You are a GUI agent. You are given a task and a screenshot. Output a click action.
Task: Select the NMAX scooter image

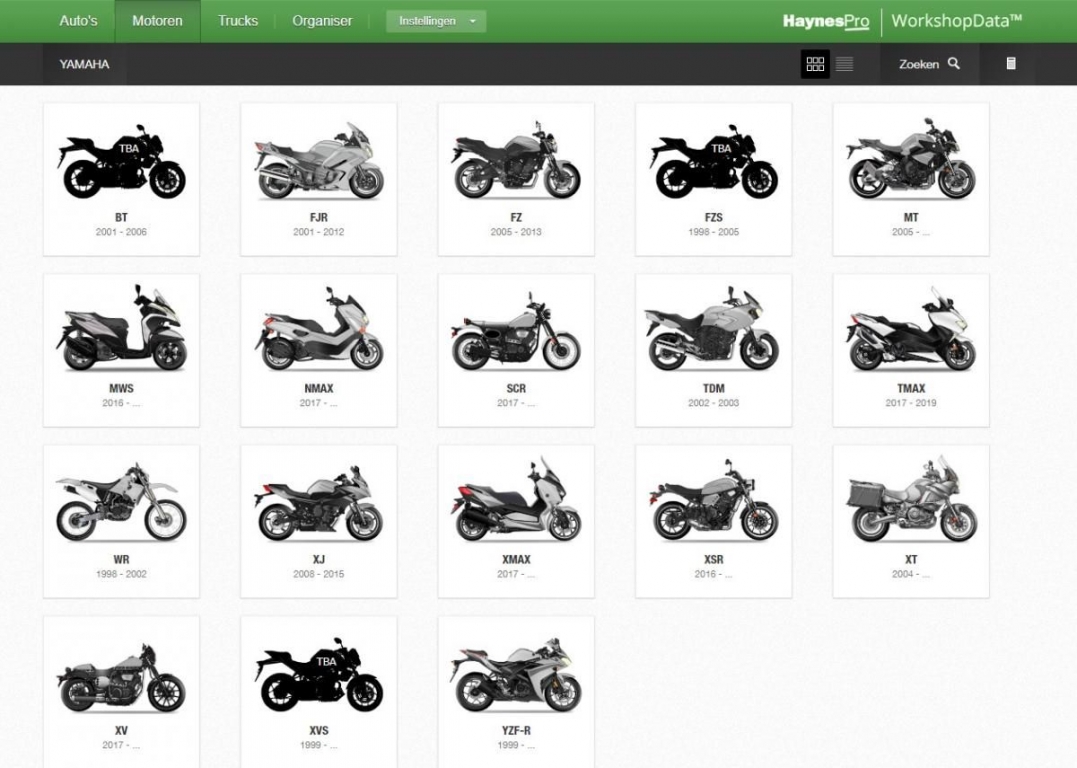[x=319, y=330]
